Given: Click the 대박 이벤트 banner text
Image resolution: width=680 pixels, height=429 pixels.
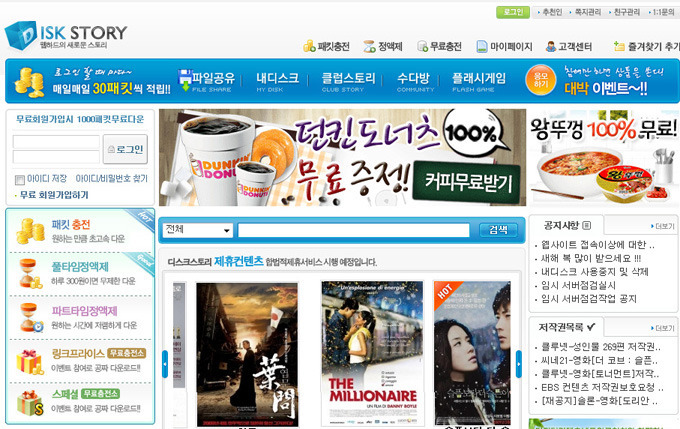Looking at the screenshot, I should [x=606, y=88].
